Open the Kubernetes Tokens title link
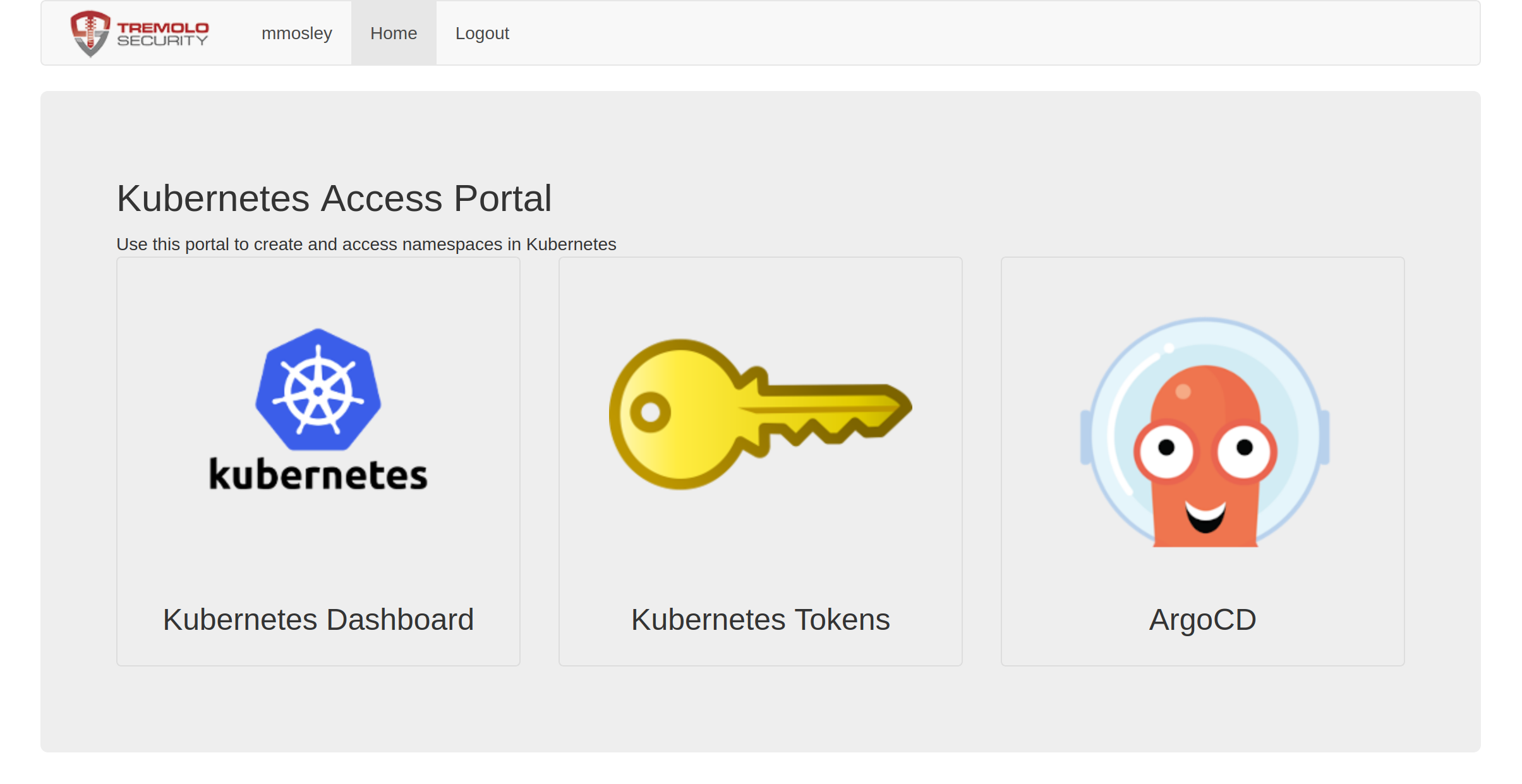The width and height of the screenshot is (1522, 784). (760, 619)
